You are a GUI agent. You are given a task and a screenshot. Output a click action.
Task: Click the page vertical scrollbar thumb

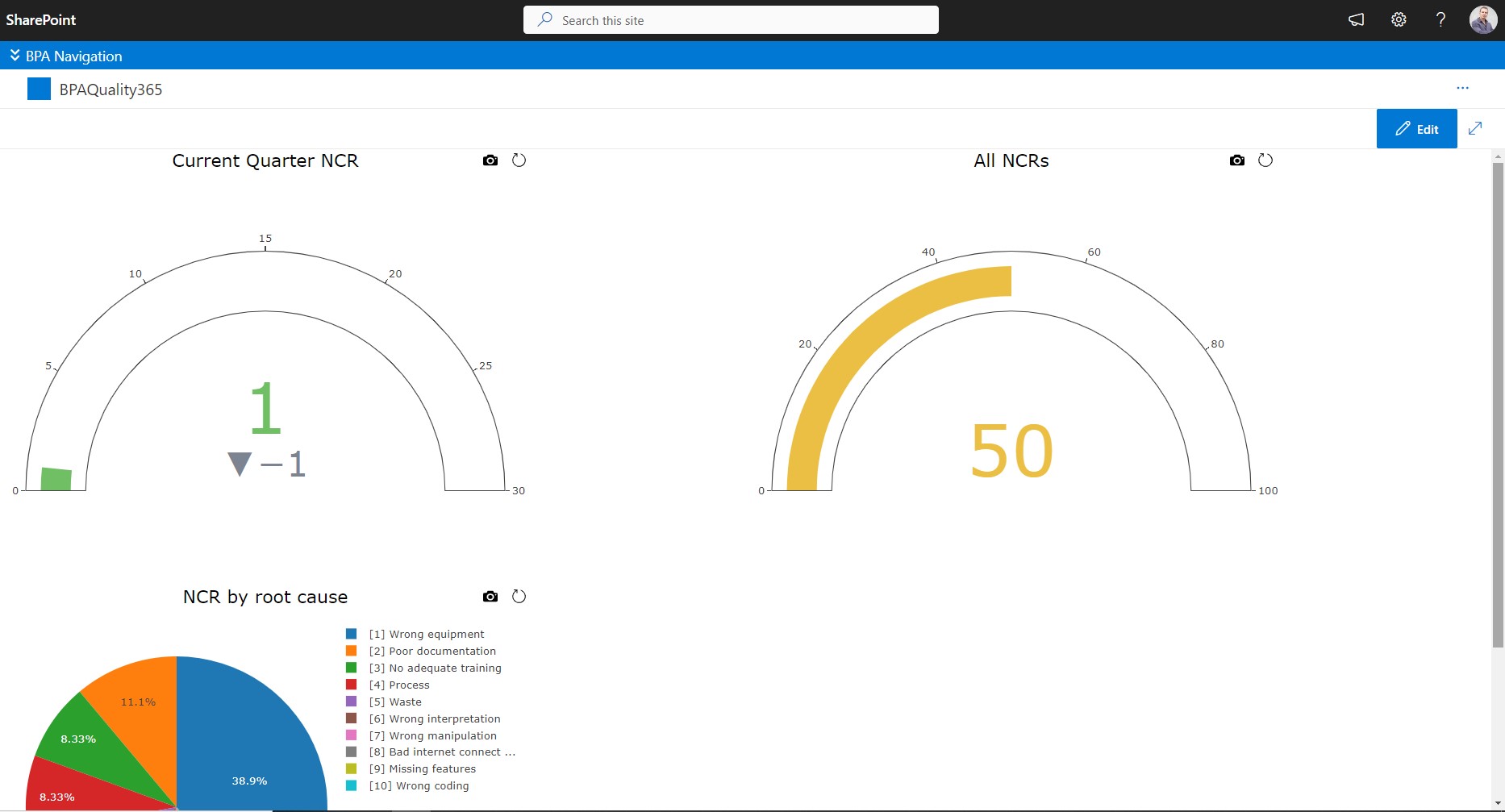[1498, 405]
